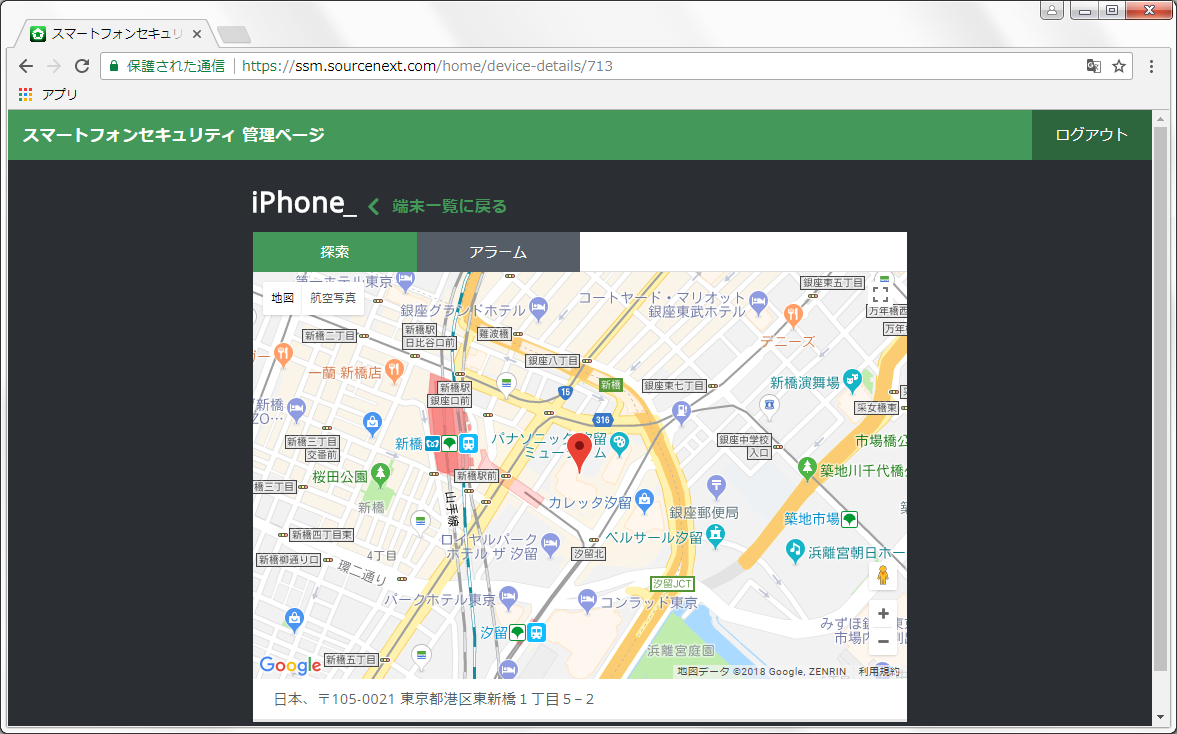The image size is (1177, 734).
Task: Click the 新橋四丁目東 intersection label
Action: click(322, 535)
